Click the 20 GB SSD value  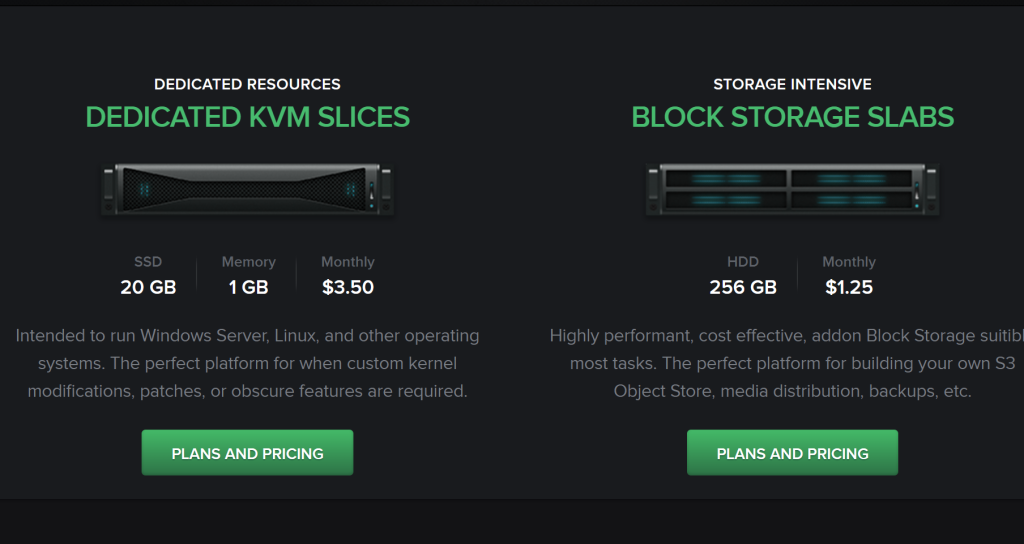pos(148,287)
